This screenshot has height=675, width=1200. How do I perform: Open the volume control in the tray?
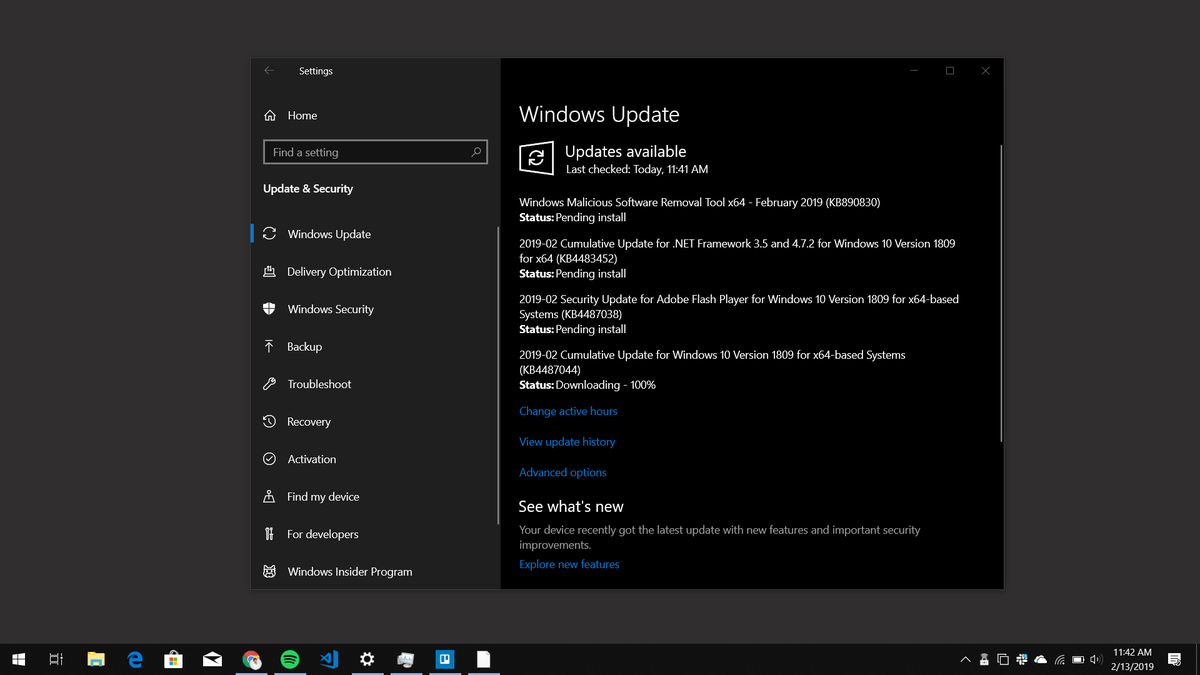1096,660
